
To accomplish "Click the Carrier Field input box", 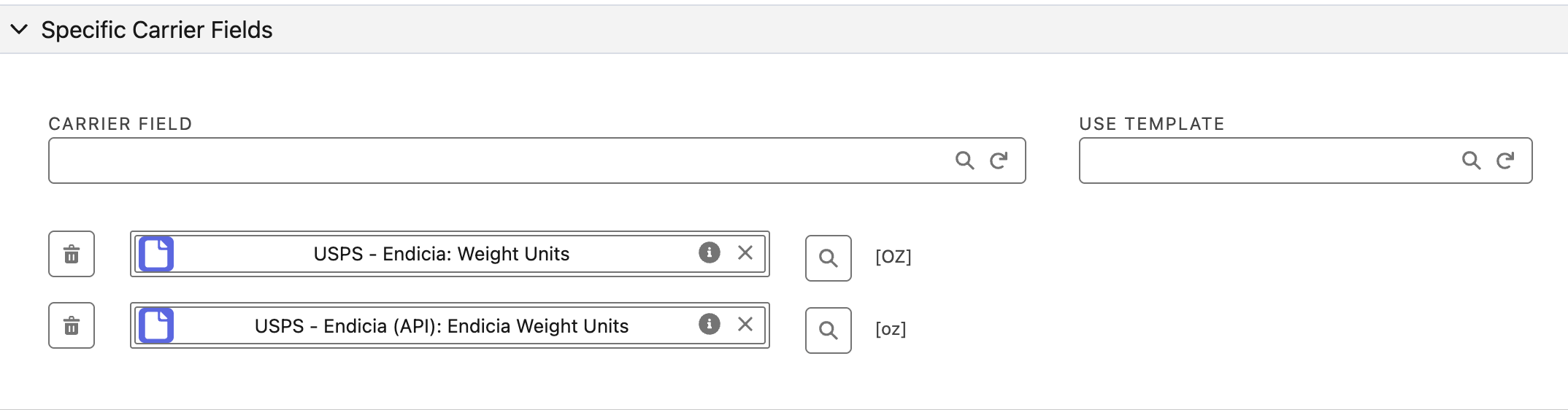I will point(496,160).
